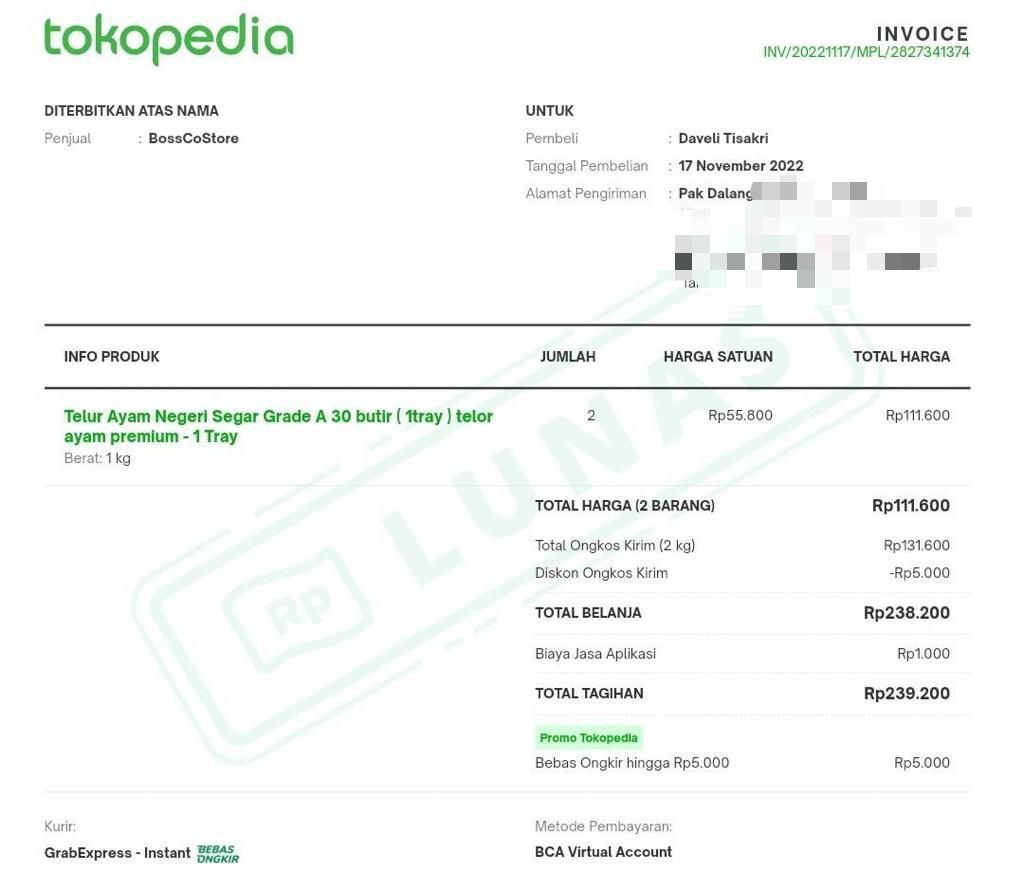
Task: Click the Tokopedia logo
Action: (168, 39)
